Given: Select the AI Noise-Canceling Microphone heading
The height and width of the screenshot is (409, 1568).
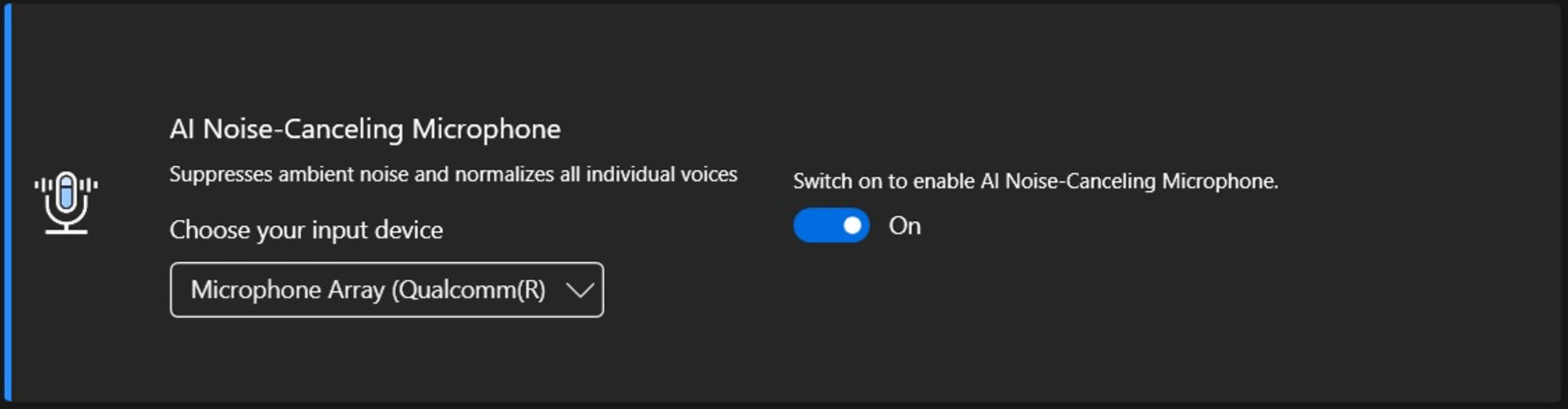Looking at the screenshot, I should point(365,129).
